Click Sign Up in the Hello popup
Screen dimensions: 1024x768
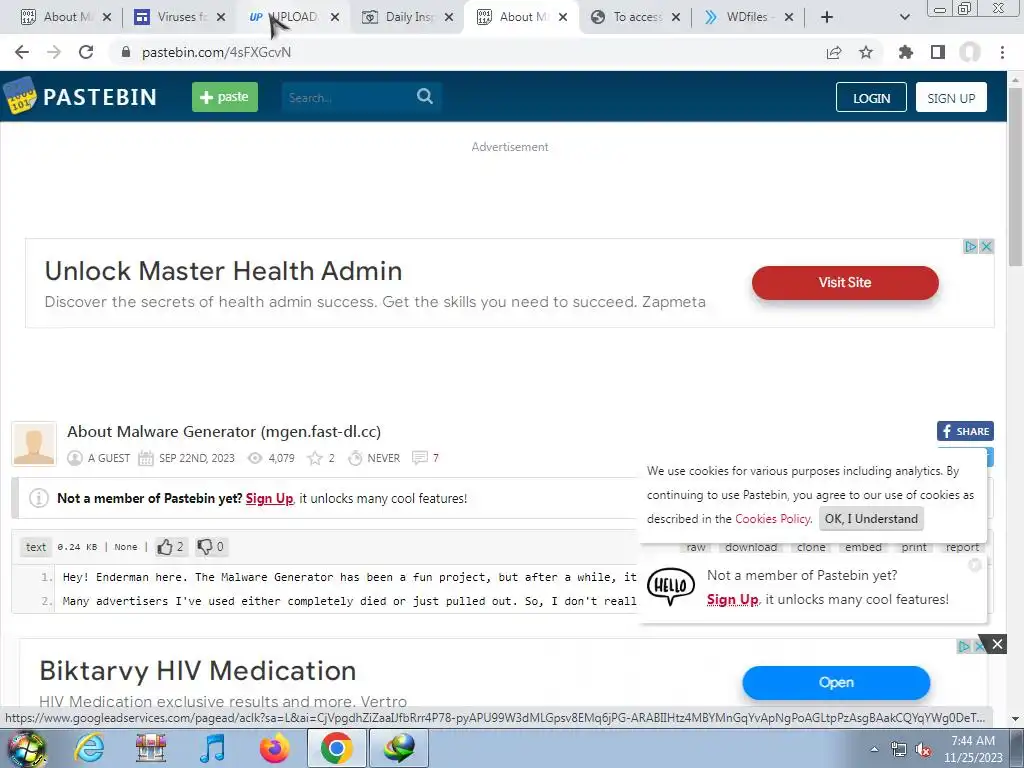click(x=732, y=600)
